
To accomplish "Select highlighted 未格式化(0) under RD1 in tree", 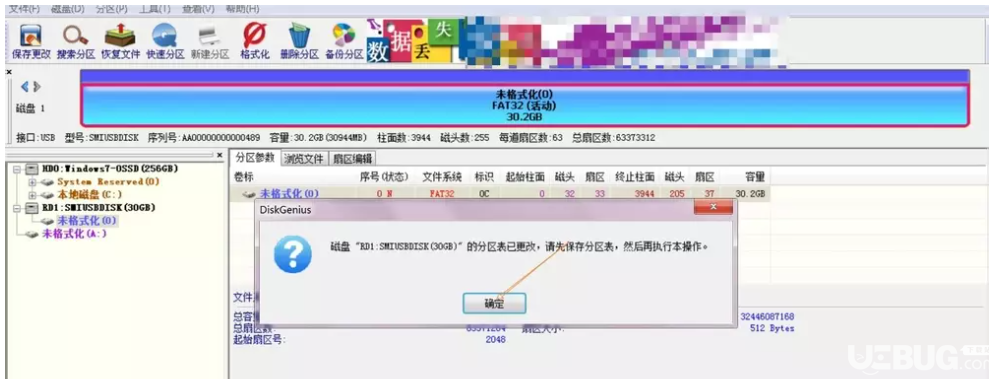I will [86, 221].
